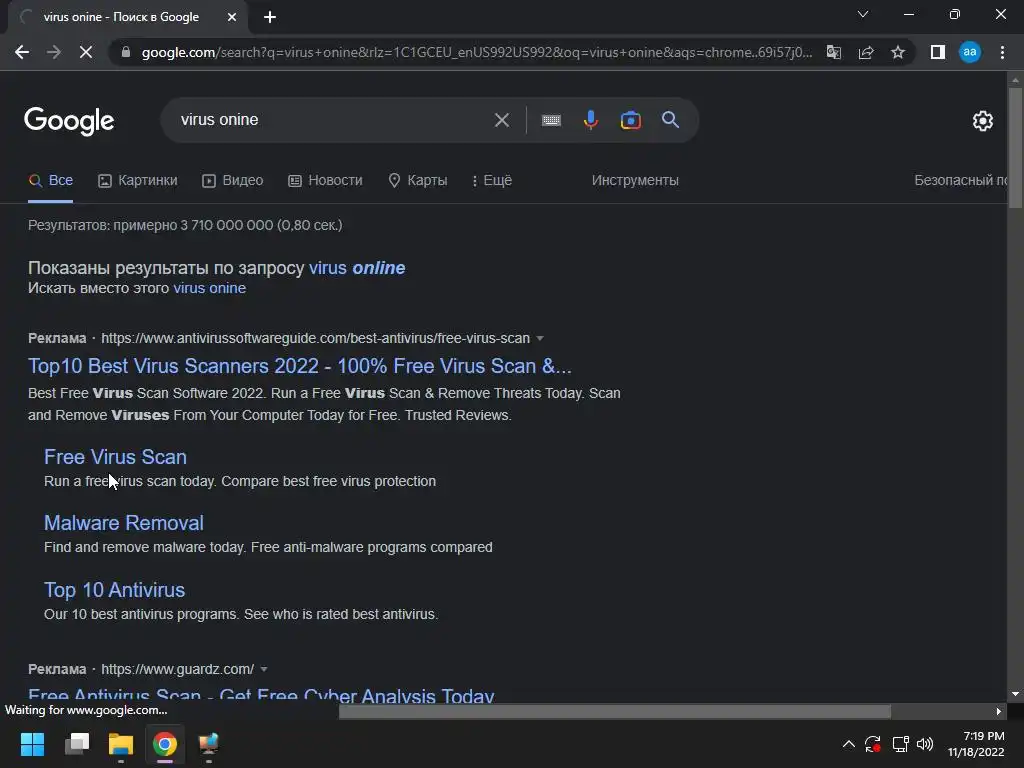Open the volume speaker icon
Image resolution: width=1024 pixels, height=768 pixels.
point(925,744)
